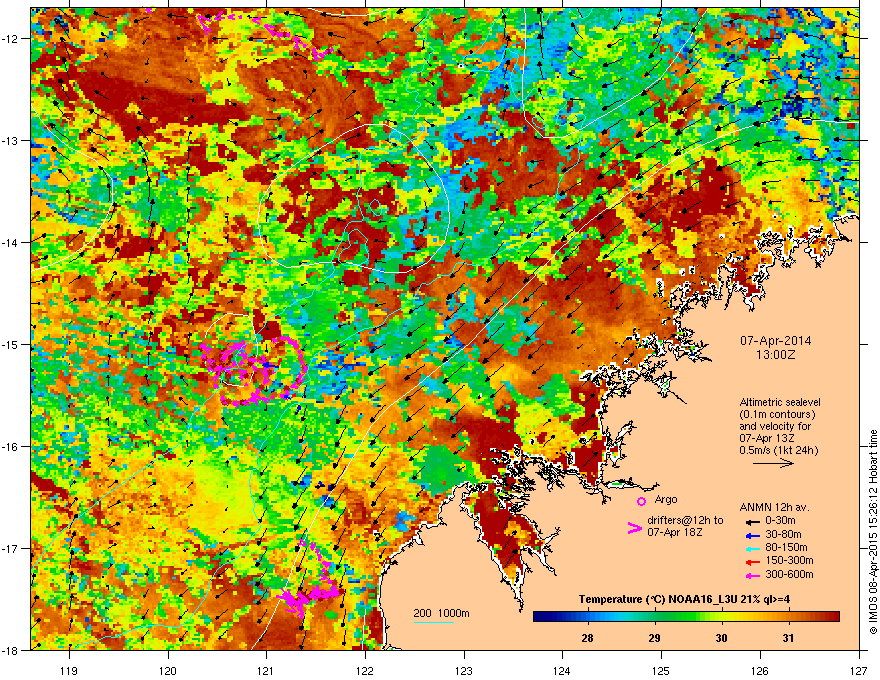Image resolution: width=880 pixels, height=680 pixels.
Task: Click the '-15' latitude axis label
Action: 10,344
